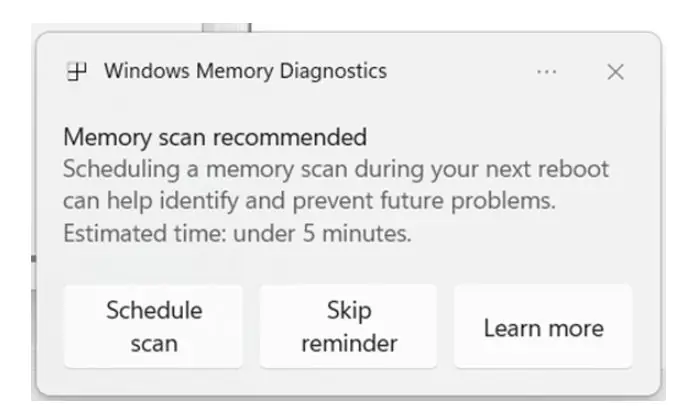Schedule the memory scan for next reboot
Screen dimensions: 697x420
[x=154, y=327]
